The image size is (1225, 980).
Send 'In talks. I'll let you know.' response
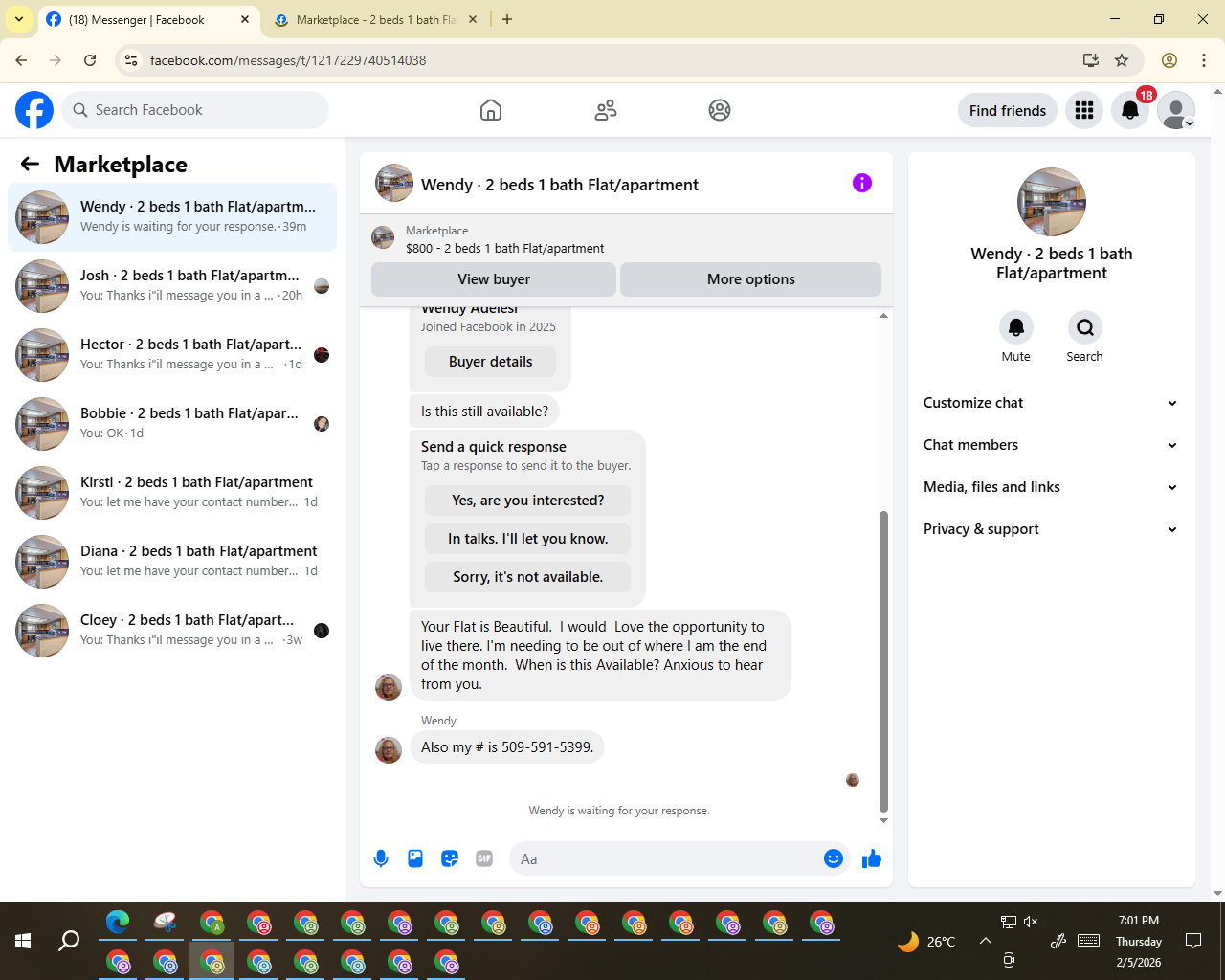tap(528, 539)
